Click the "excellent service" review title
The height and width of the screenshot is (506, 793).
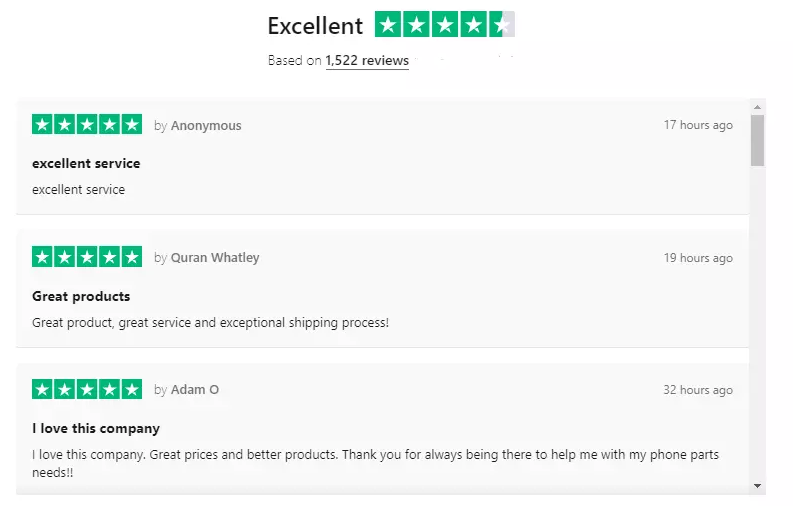click(x=86, y=163)
